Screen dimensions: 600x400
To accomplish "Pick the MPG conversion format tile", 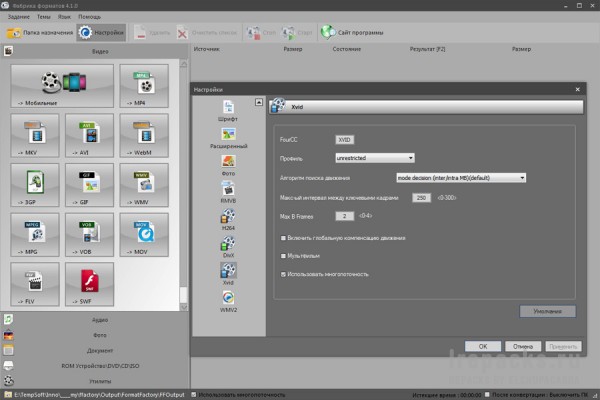I will click(35, 235).
